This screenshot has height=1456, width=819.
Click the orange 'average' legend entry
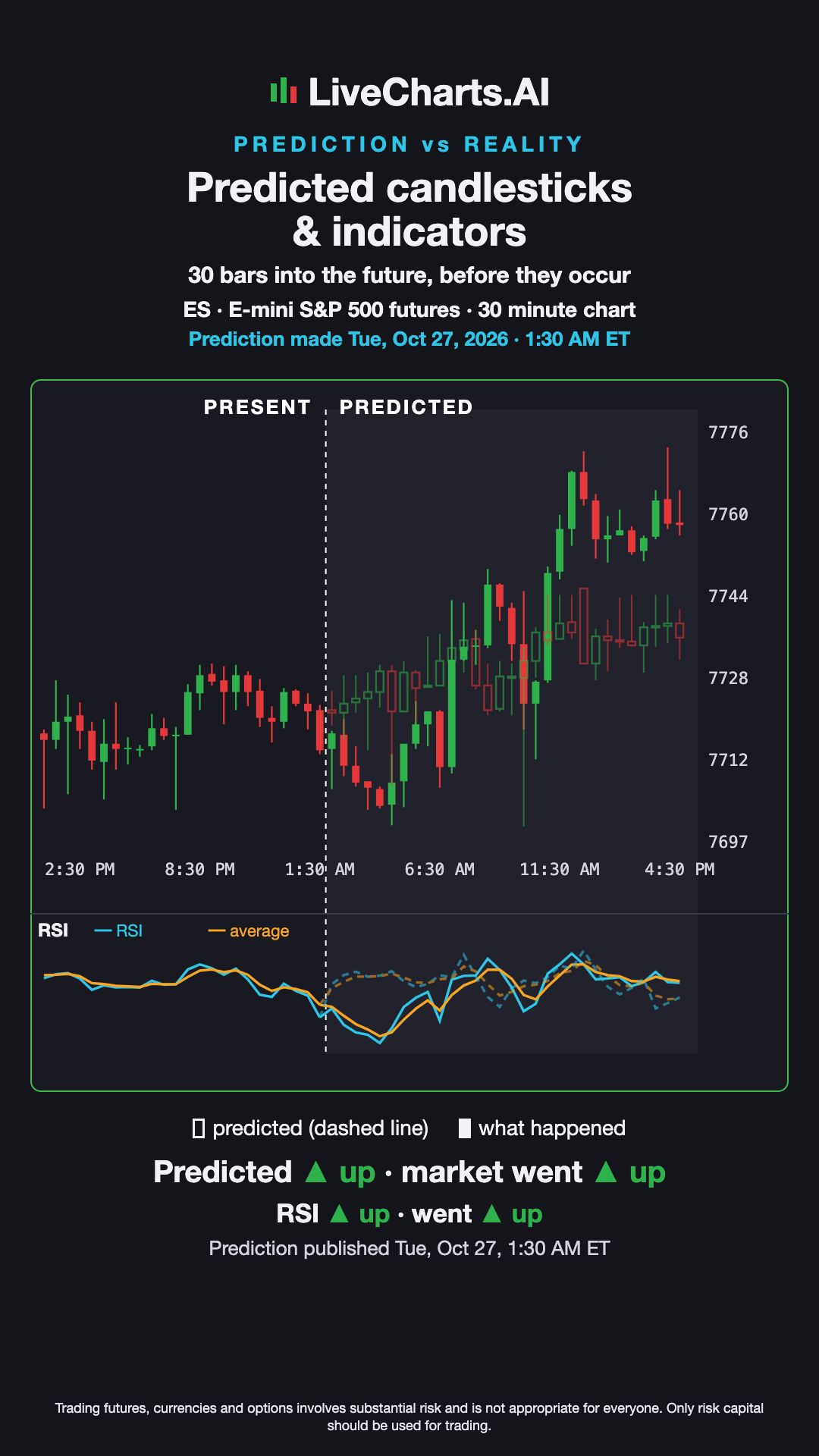[x=249, y=930]
